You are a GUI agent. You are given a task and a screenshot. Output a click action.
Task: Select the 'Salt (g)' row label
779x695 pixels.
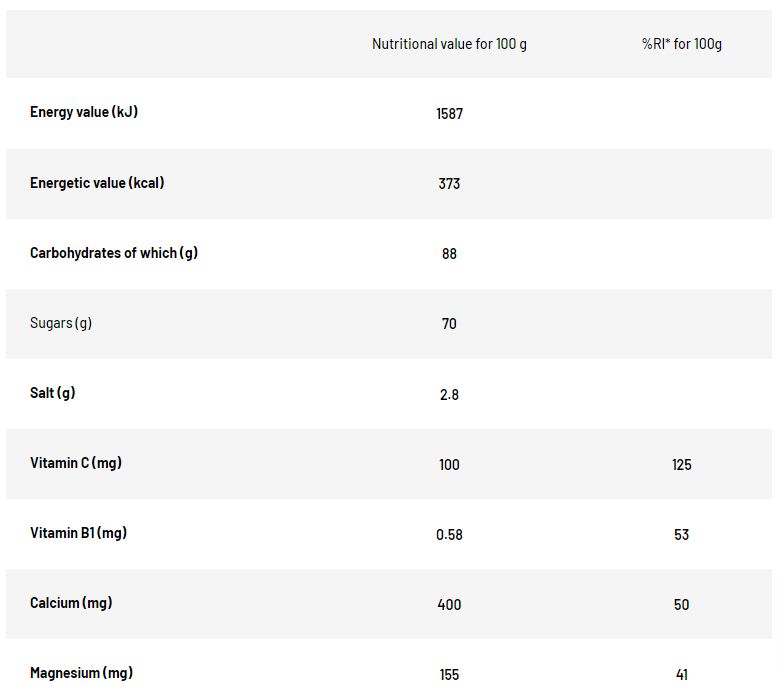coord(53,393)
